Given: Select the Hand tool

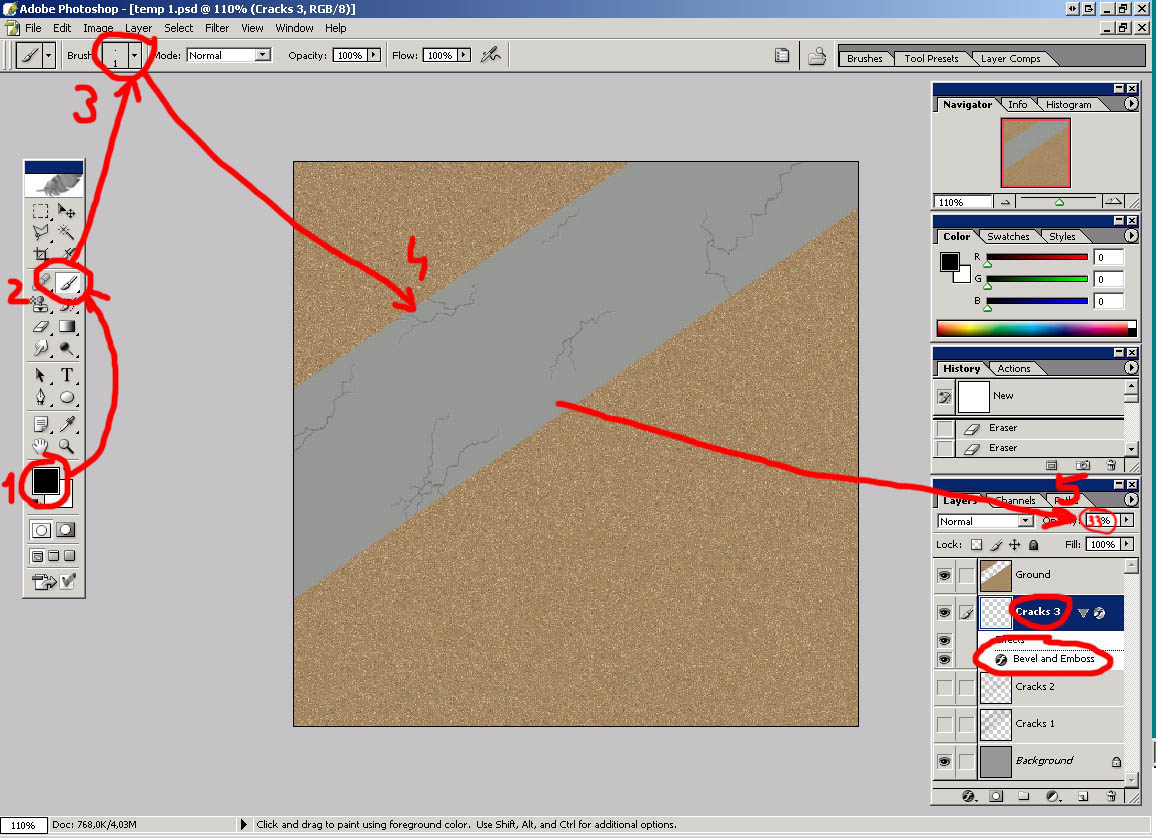Looking at the screenshot, I should pos(41,446).
